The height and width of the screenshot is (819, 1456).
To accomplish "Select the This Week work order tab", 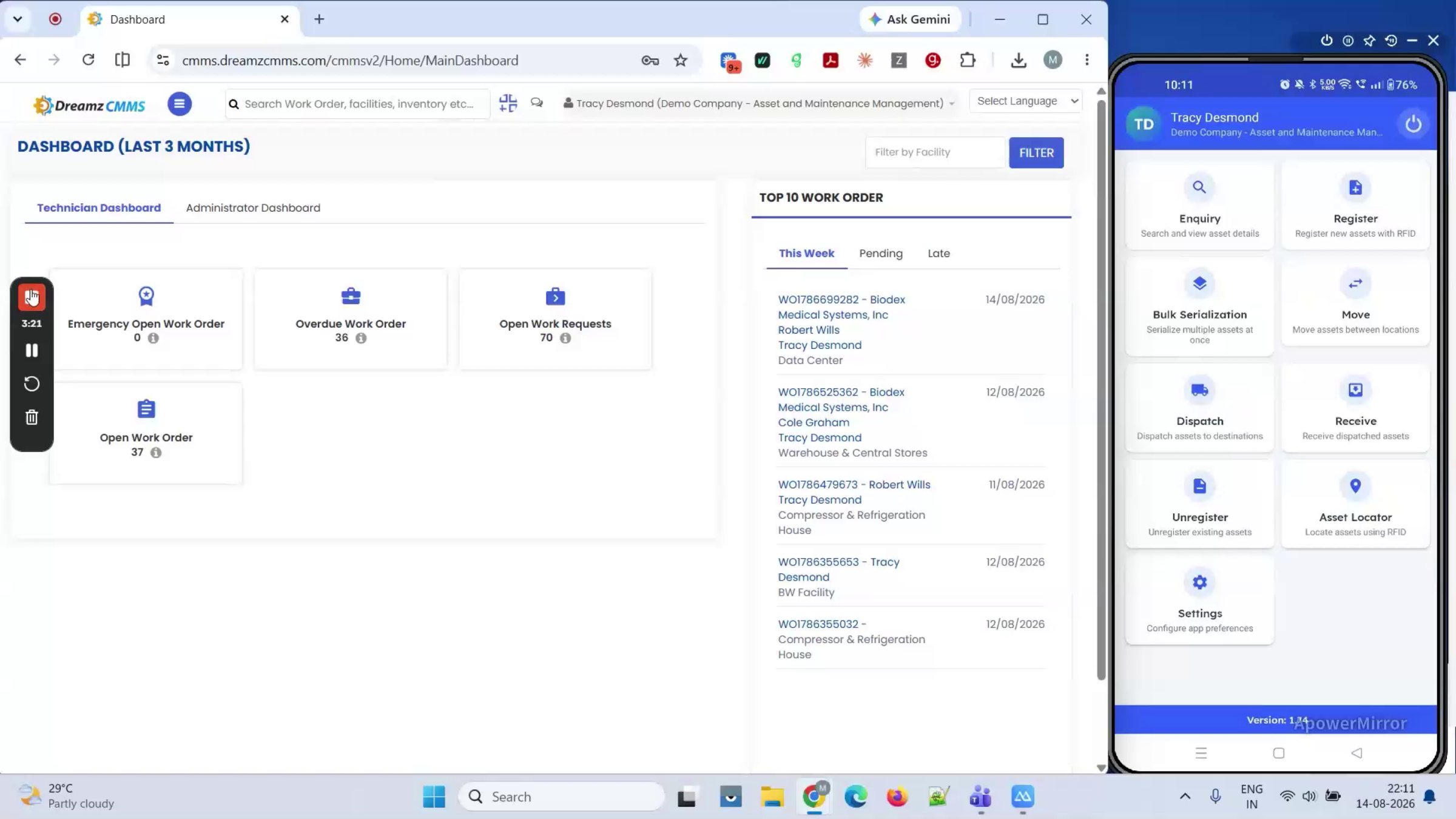I will (806, 254).
